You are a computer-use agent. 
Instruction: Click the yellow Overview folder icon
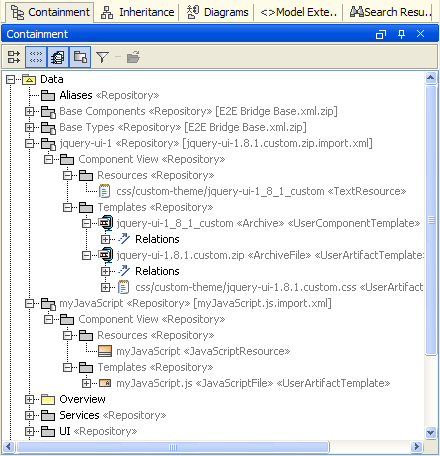[48, 399]
